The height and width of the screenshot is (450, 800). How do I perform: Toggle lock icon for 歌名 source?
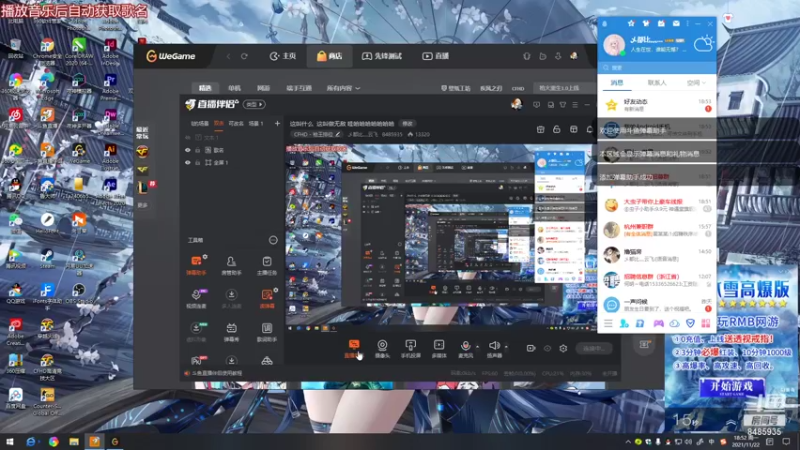197,150
